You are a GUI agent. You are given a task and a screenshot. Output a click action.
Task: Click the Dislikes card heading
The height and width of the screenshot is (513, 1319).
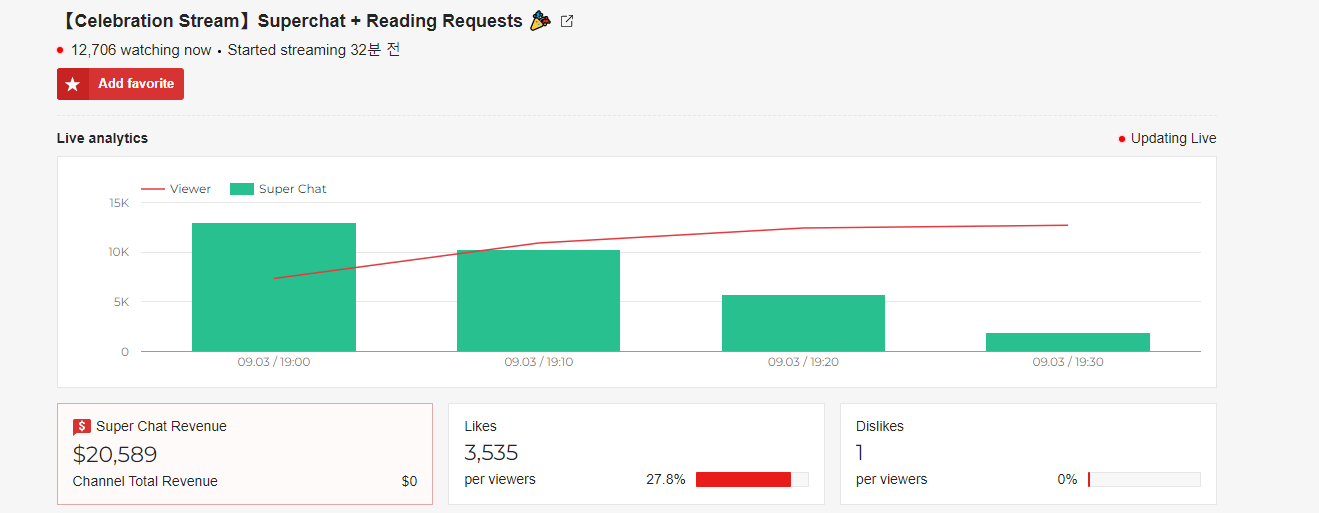tap(880, 426)
